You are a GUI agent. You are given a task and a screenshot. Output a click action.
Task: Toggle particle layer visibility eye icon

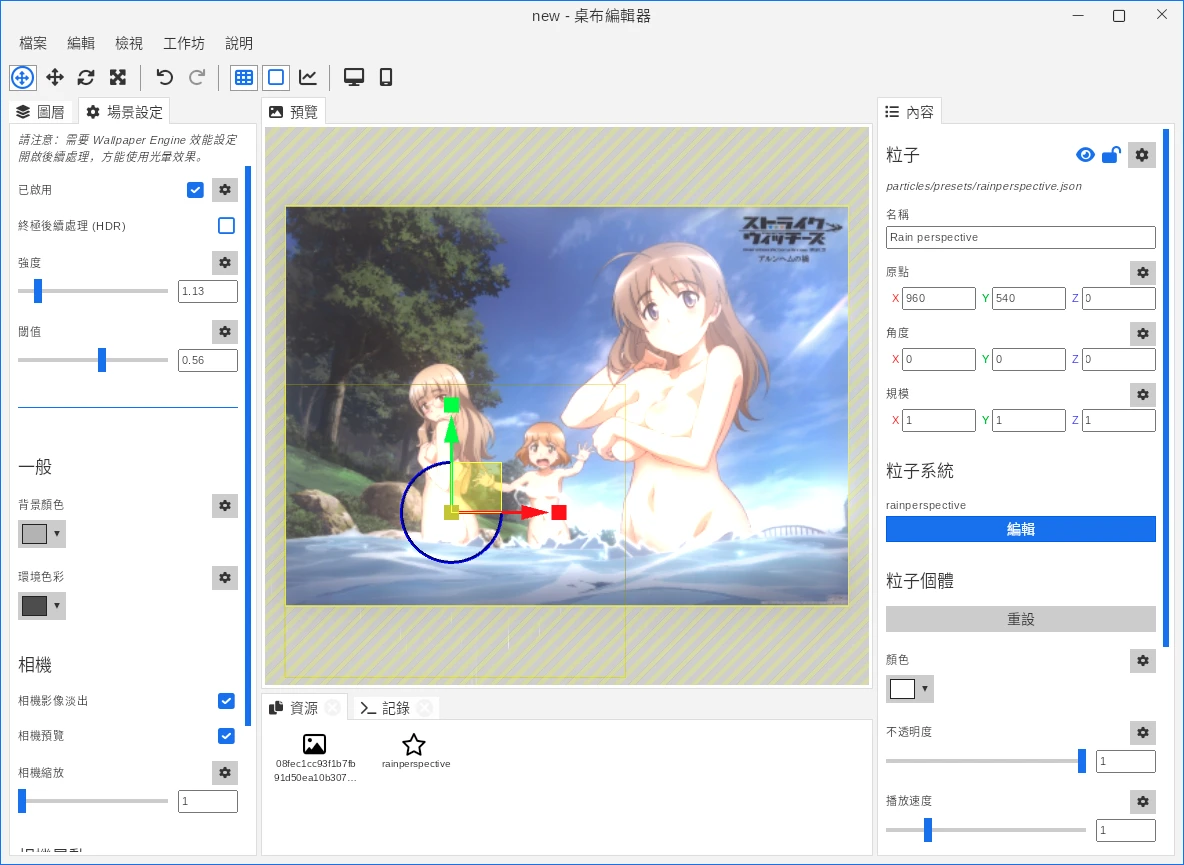pyautogui.click(x=1085, y=155)
